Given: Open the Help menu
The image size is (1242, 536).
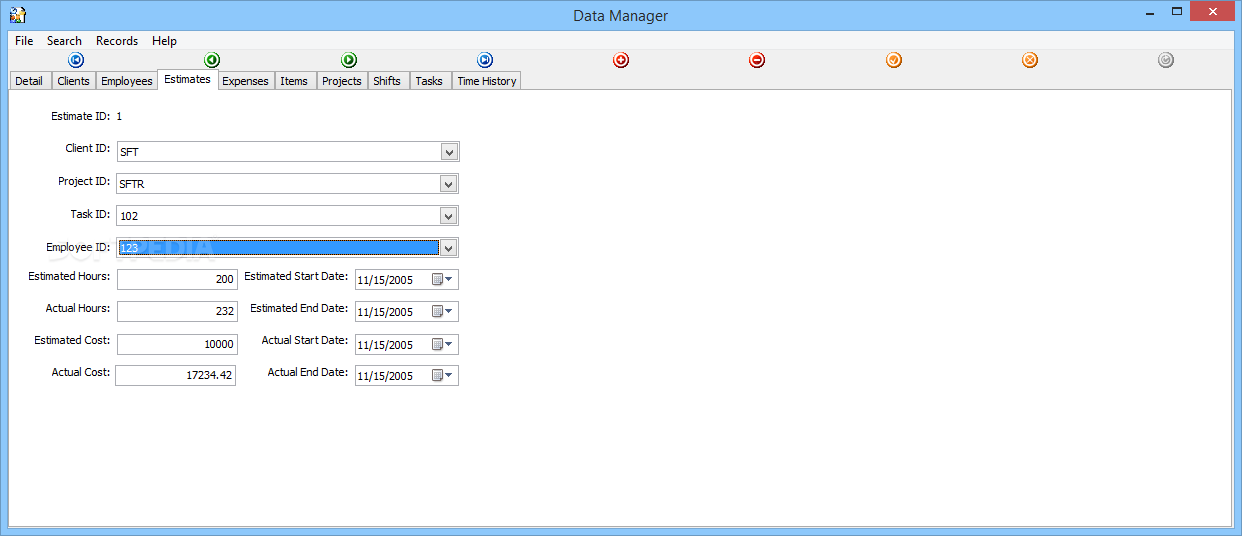Looking at the screenshot, I should pos(164,41).
